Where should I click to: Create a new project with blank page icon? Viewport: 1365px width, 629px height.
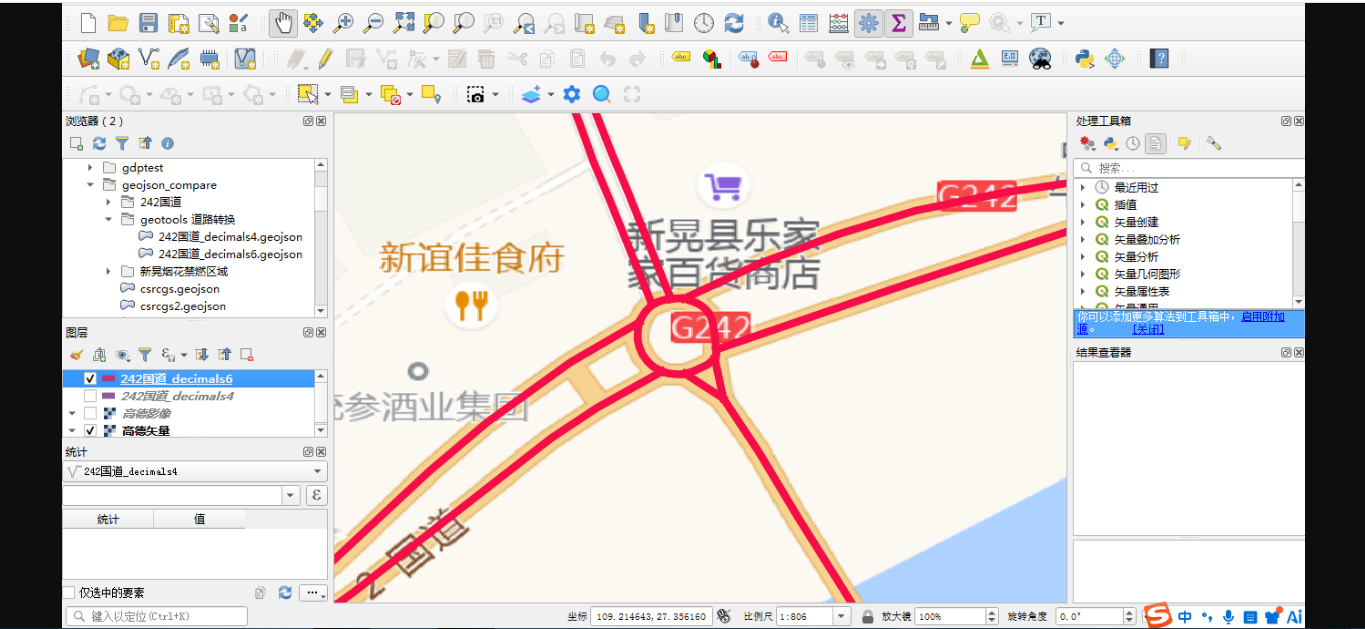tap(88, 23)
